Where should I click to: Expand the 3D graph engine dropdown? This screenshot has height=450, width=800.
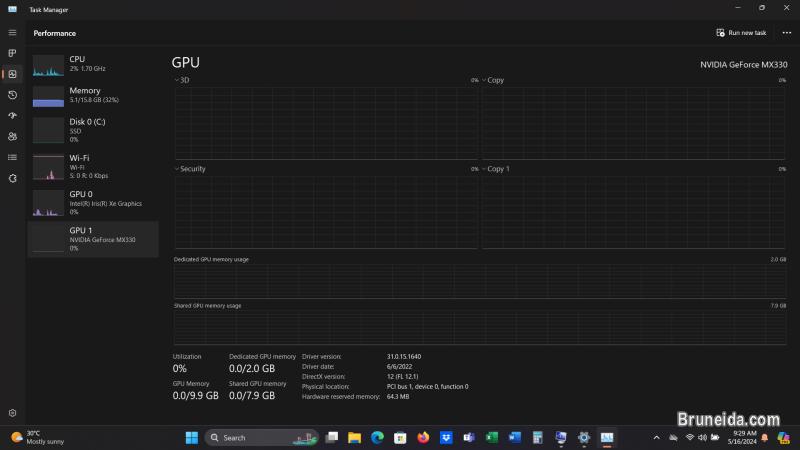tap(177, 80)
